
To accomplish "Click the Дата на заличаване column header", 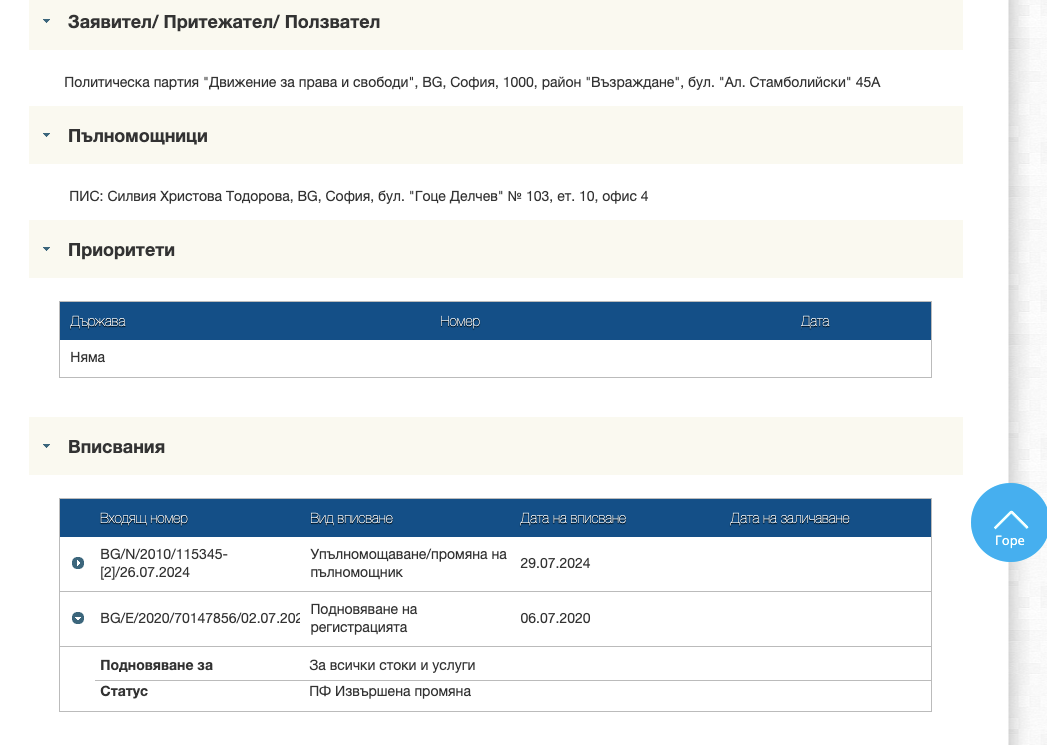I will point(789,519).
